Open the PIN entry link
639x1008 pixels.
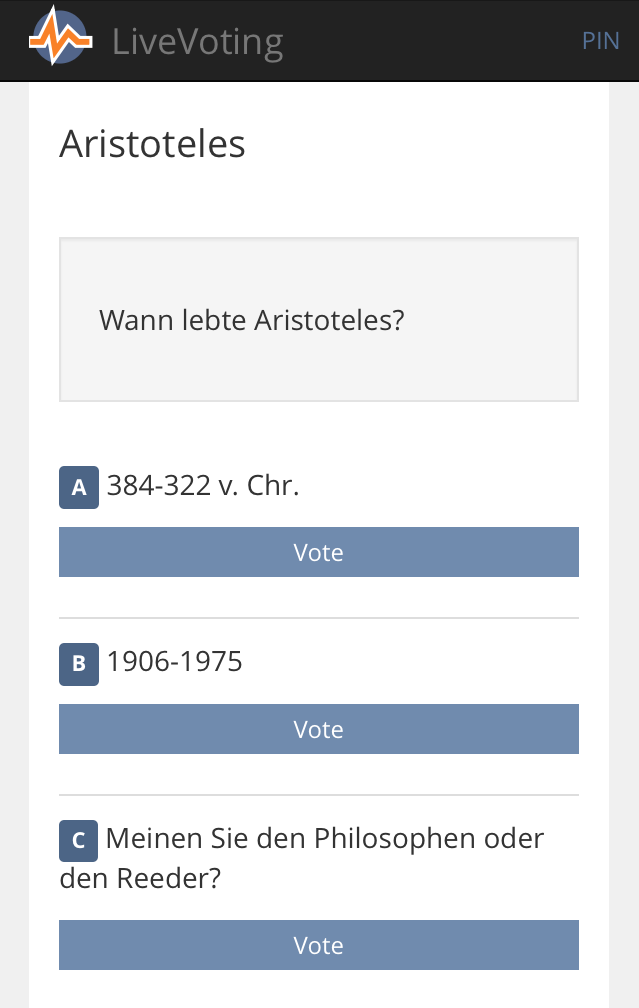[601, 41]
